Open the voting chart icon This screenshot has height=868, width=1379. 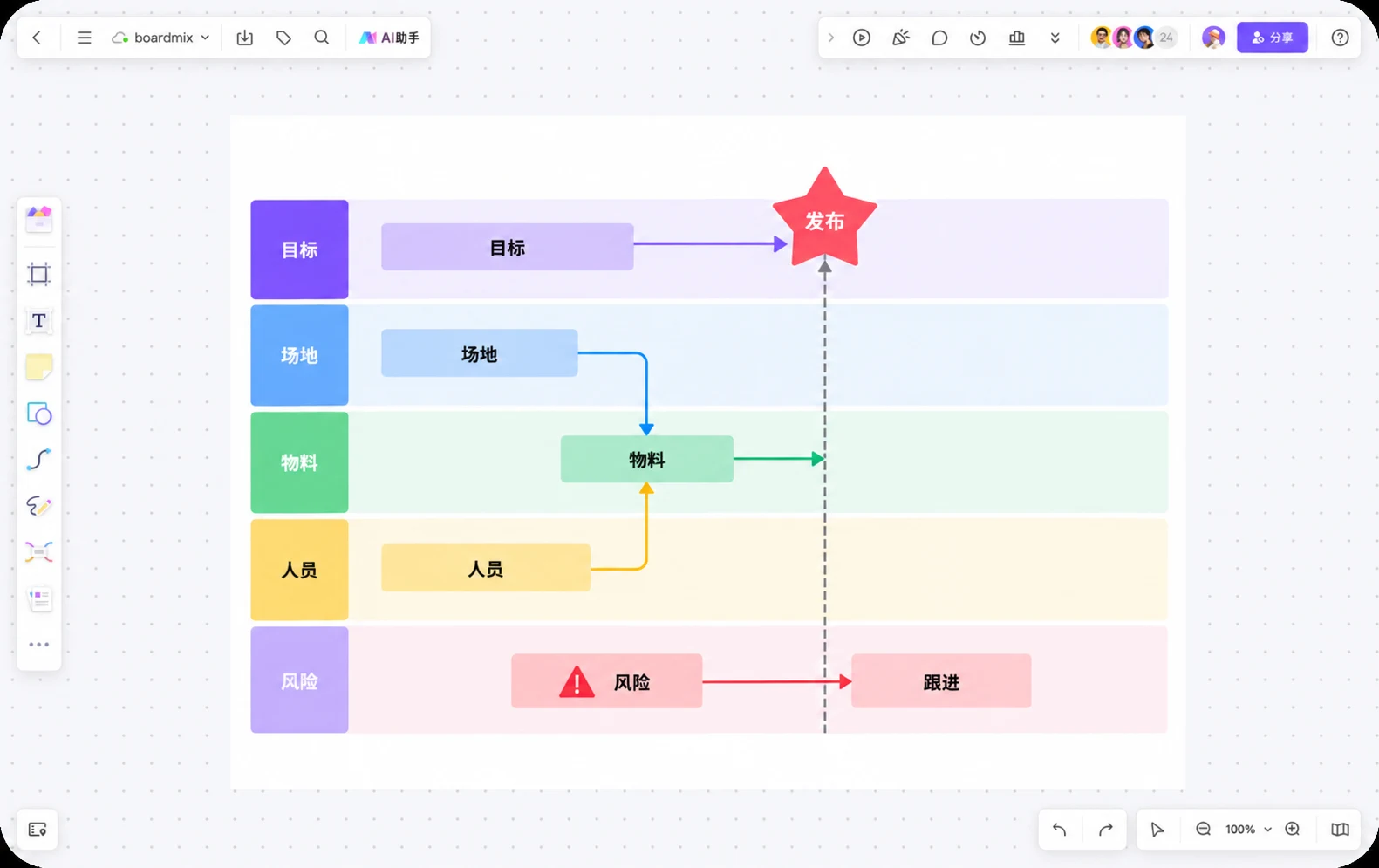(x=1017, y=38)
